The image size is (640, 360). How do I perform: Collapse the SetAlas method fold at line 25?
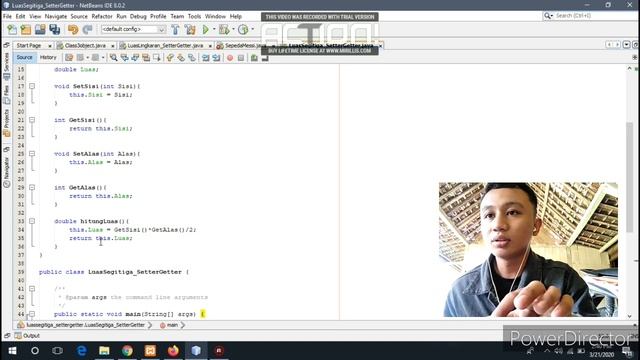(32, 154)
